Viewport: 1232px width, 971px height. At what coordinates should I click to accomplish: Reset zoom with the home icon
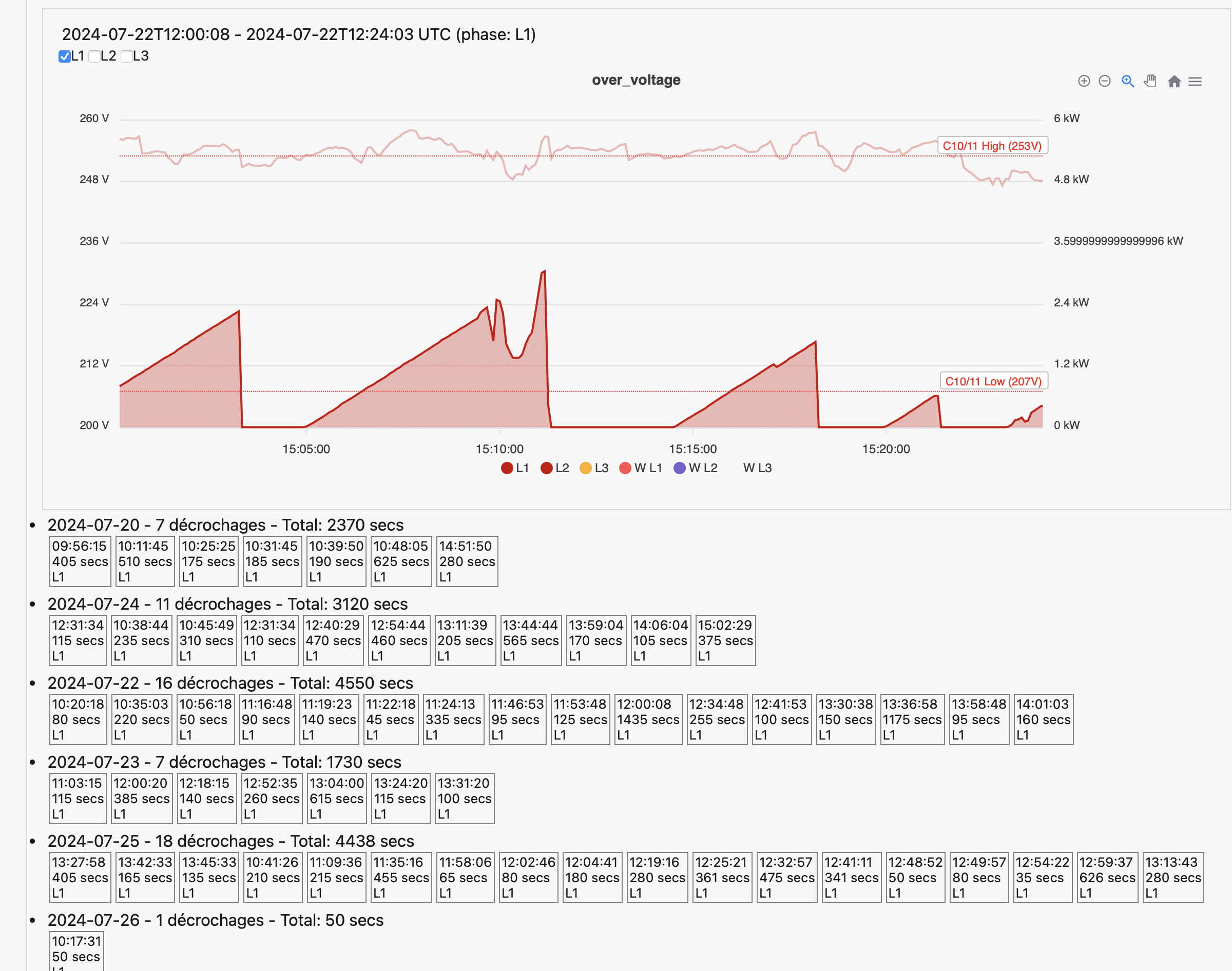[1174, 81]
